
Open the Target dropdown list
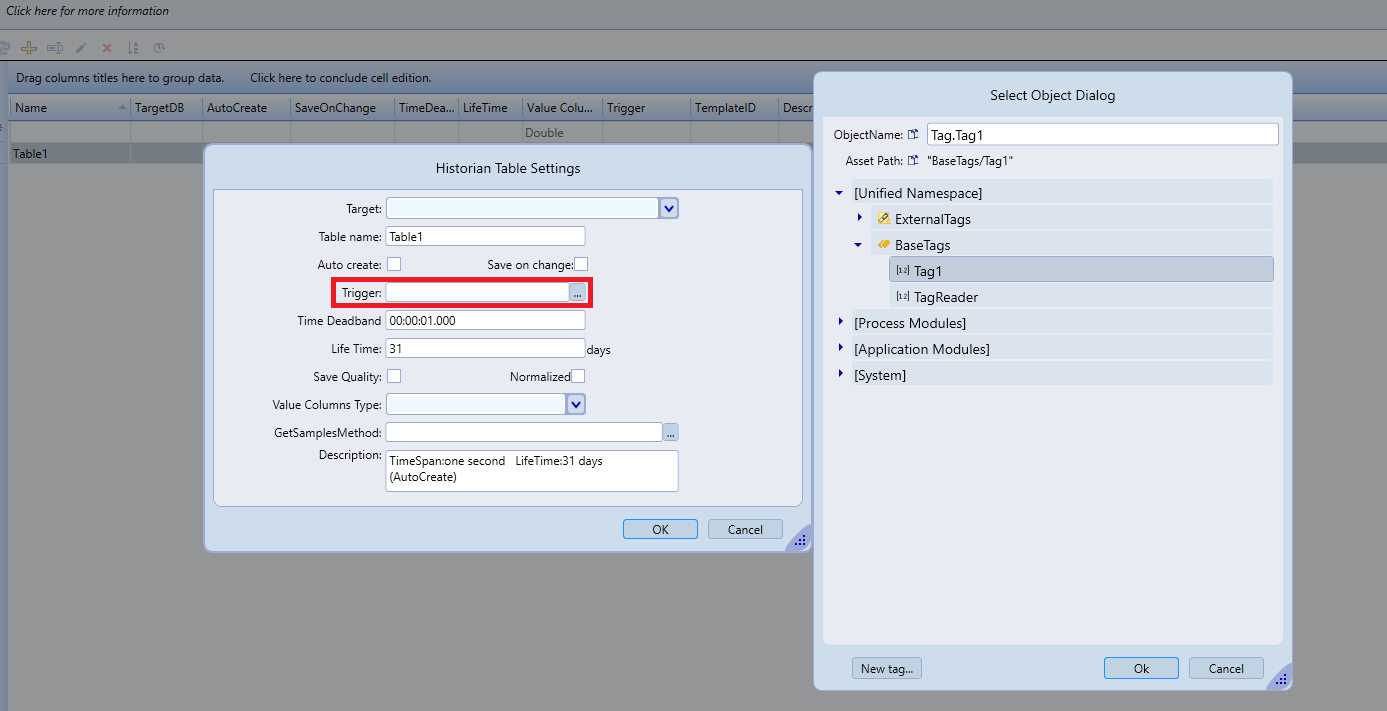tap(669, 208)
